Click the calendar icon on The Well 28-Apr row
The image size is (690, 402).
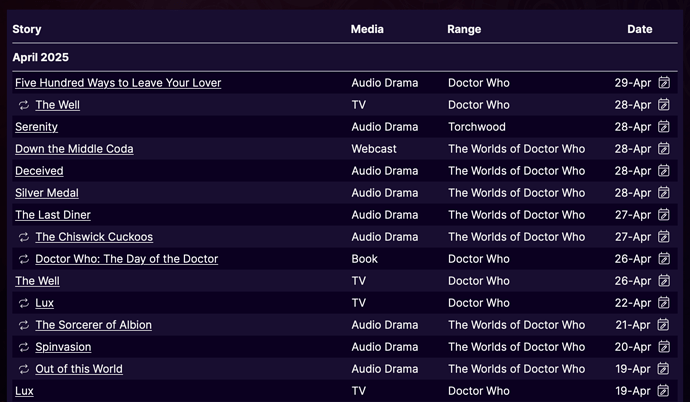point(664,105)
